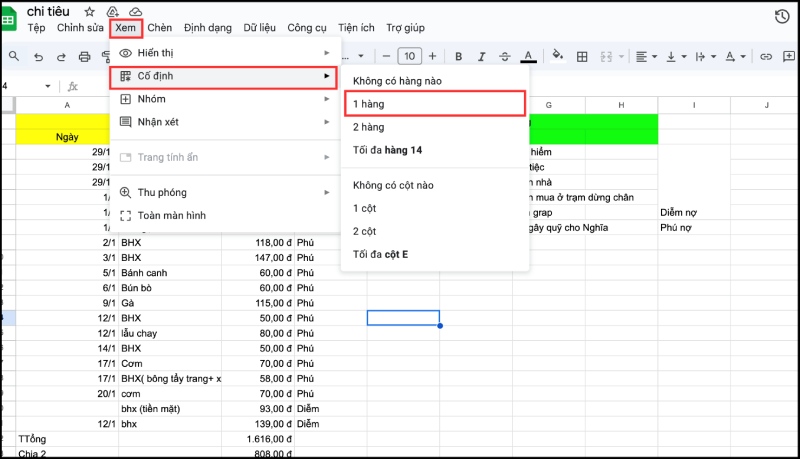This screenshot has height=459, width=800.
Task: Open the Trợ giúp menu
Action: click(406, 28)
